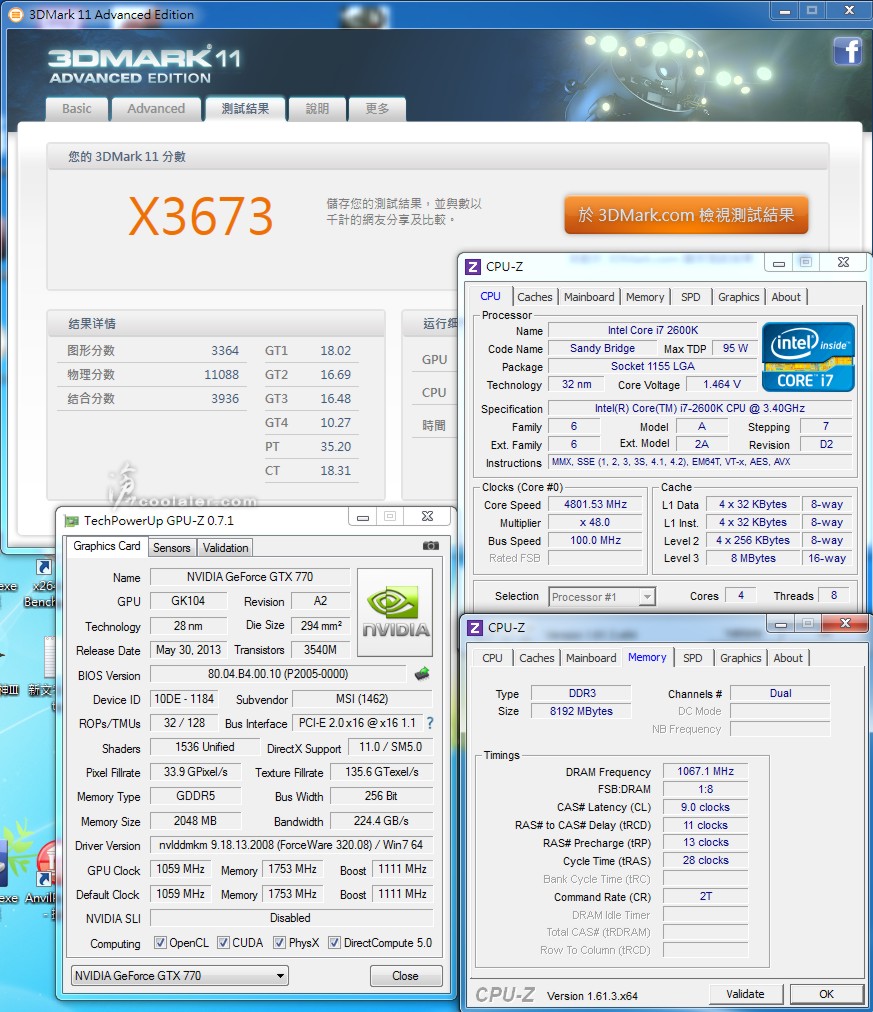The image size is (873, 1012).
Task: Click the orange 3DMark.com view results button
Action: (686, 215)
